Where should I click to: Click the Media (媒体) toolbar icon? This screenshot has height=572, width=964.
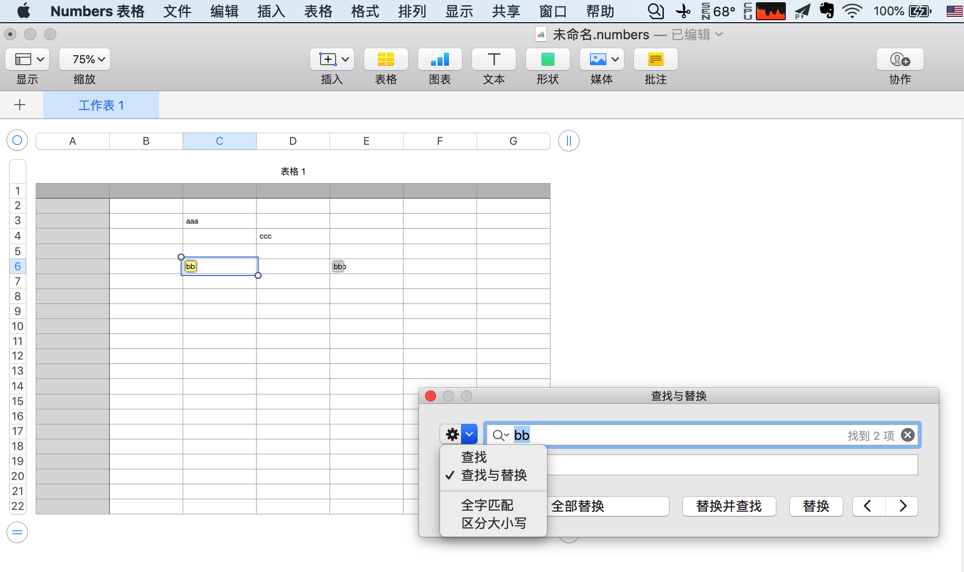tap(601, 59)
